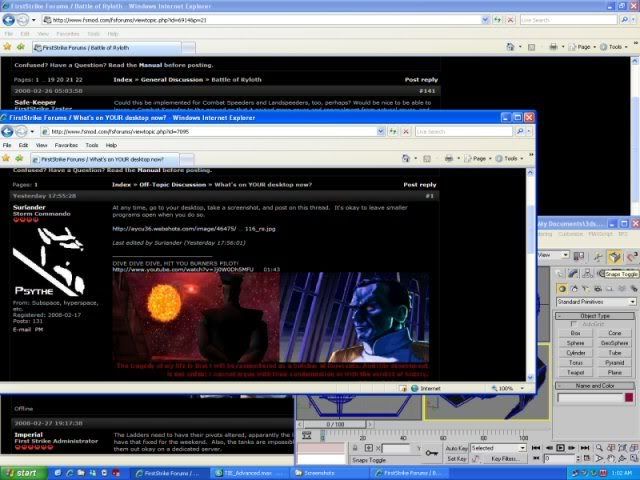Open View menu in front IE
Screen dimensions: 640x480
[x=41, y=145]
